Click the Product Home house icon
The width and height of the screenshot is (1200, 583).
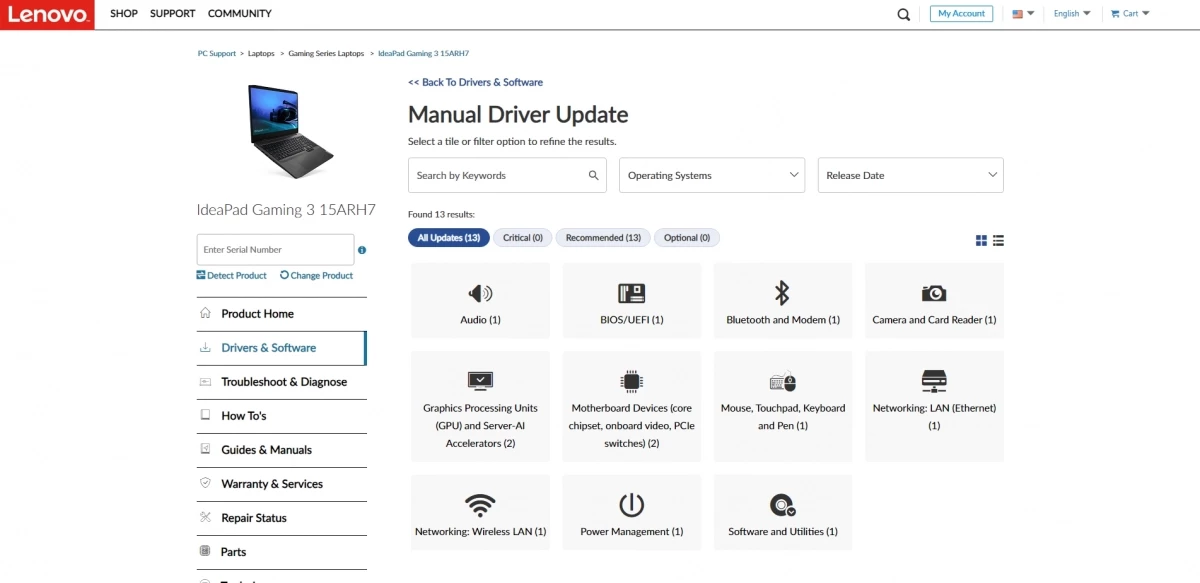[205, 313]
